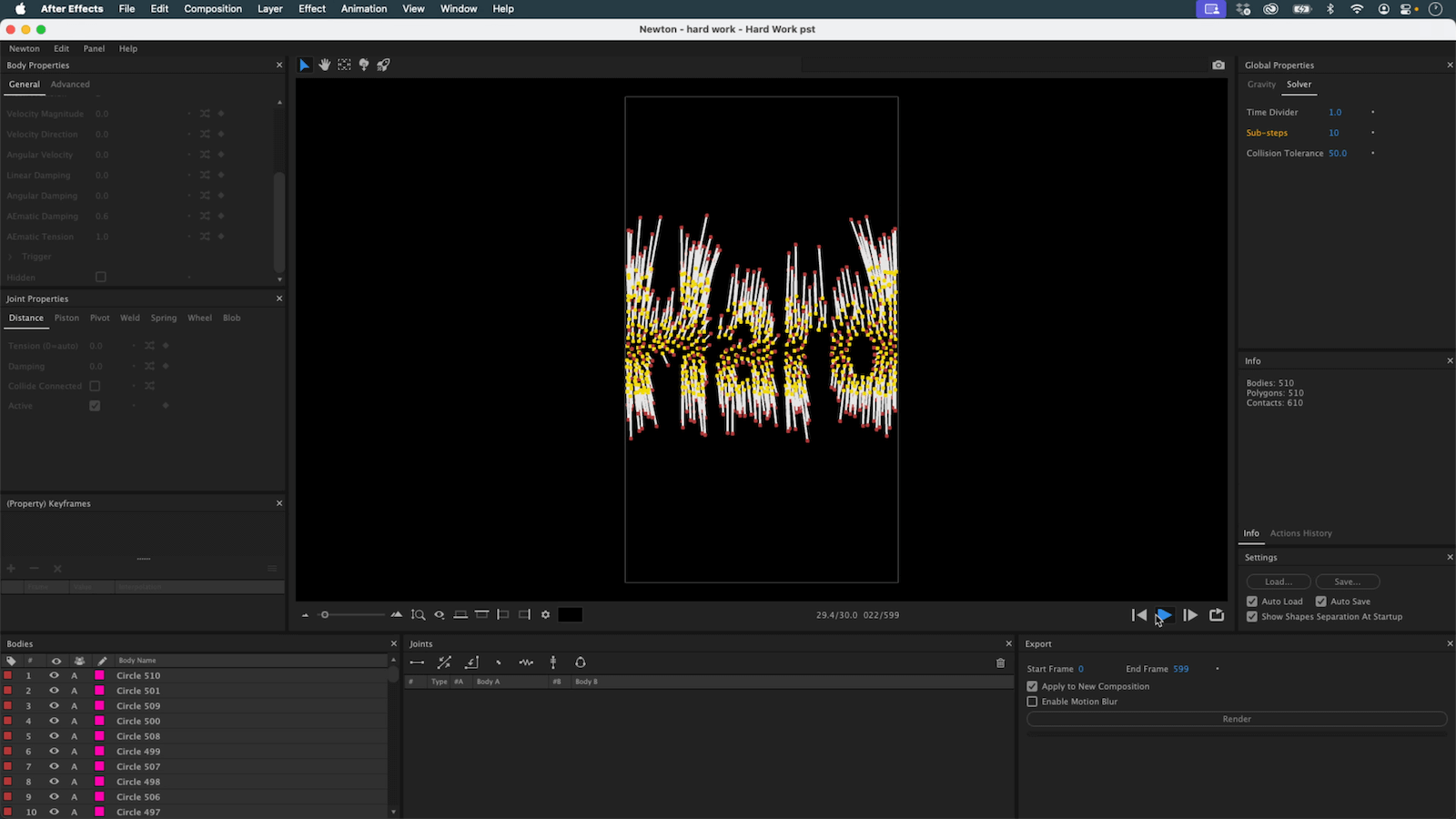This screenshot has width=1456, height=819.
Task: Open the black background color swatch
Action: (570, 615)
